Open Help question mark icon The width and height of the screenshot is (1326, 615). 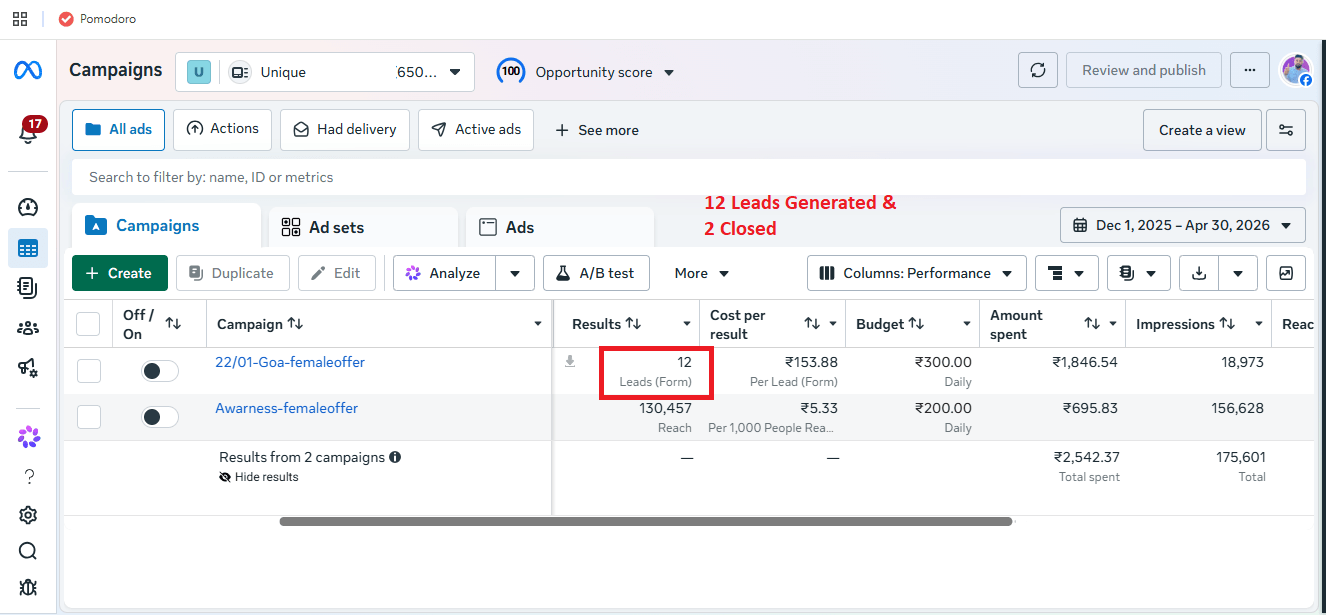click(x=28, y=476)
